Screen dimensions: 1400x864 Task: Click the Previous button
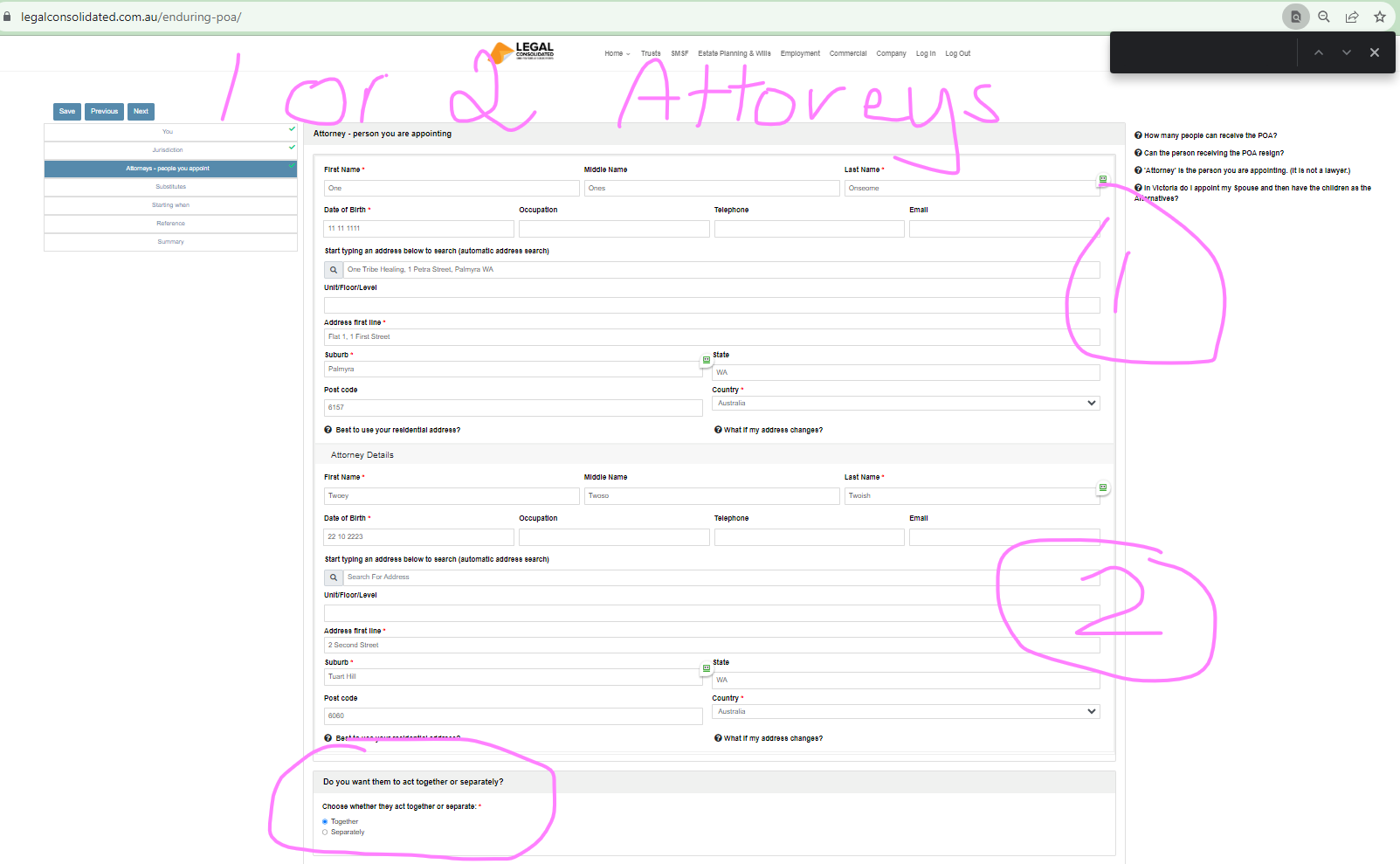tap(104, 111)
